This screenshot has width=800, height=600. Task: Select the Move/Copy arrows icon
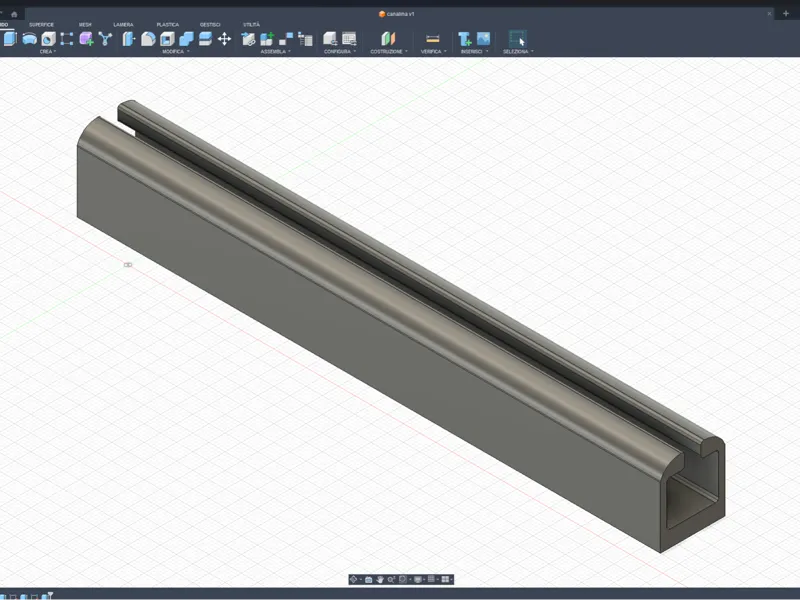[x=224, y=39]
